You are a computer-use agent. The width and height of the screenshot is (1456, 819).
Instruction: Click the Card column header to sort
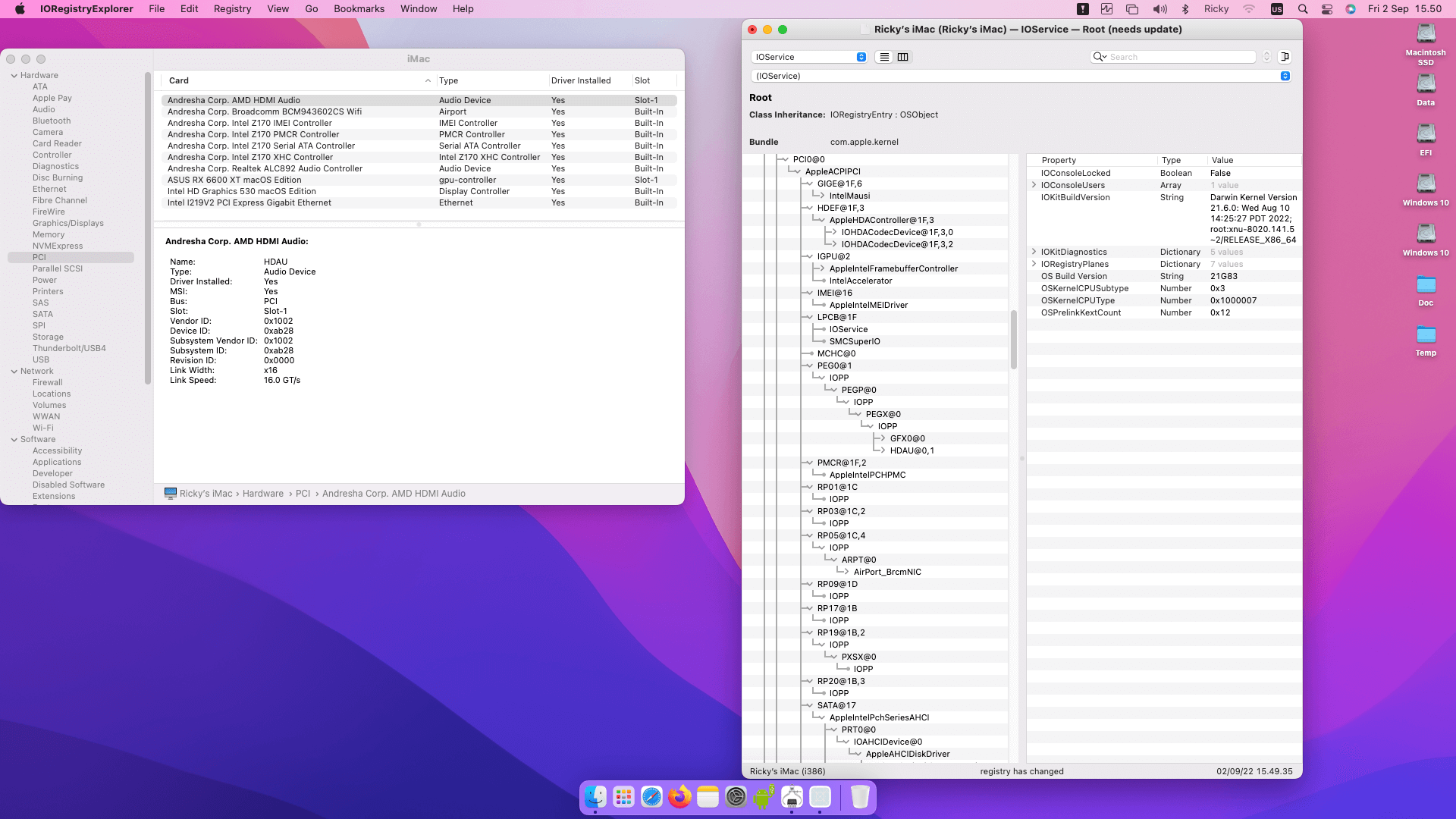pyautogui.click(x=296, y=80)
